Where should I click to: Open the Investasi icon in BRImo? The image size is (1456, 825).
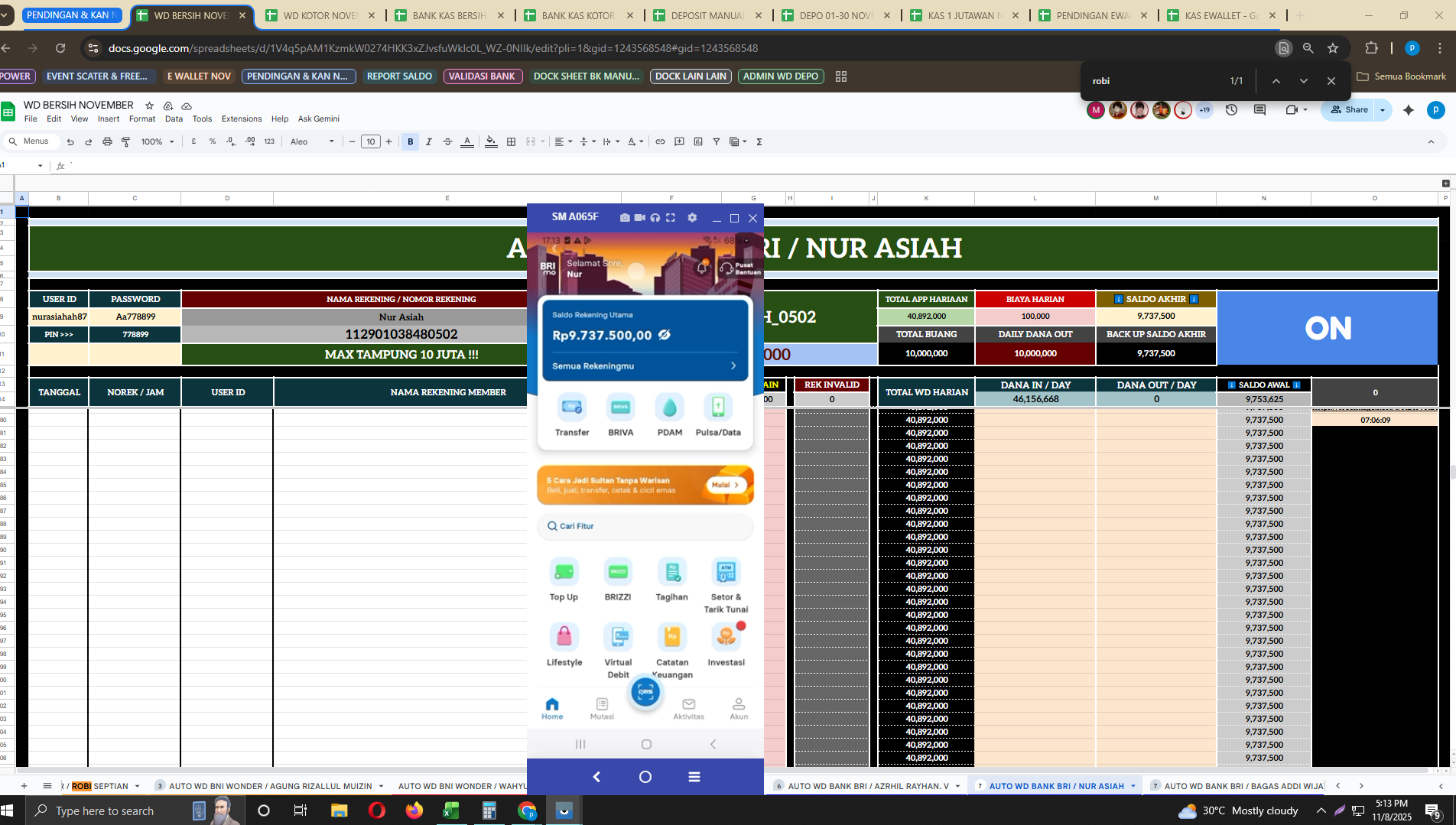coord(726,645)
